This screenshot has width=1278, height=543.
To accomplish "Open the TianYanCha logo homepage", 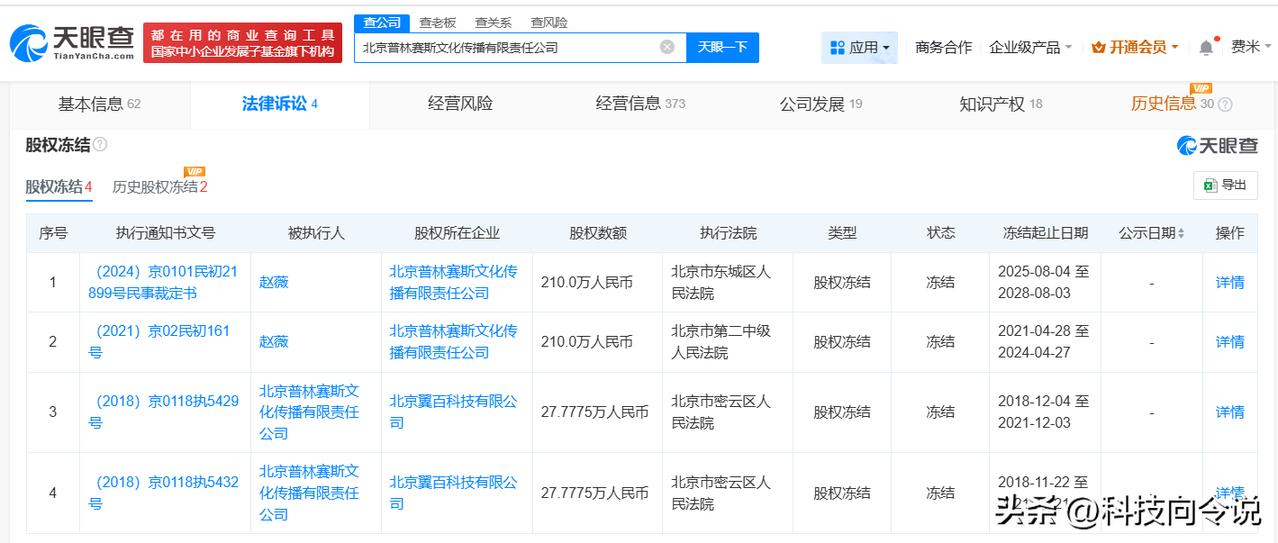I will pyautogui.click(x=72, y=43).
